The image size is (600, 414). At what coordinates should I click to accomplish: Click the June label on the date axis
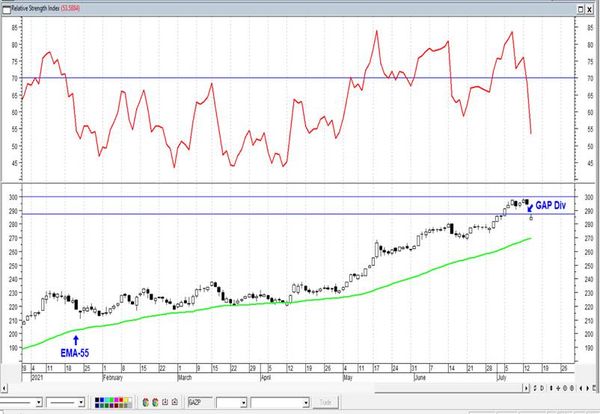(x=420, y=377)
